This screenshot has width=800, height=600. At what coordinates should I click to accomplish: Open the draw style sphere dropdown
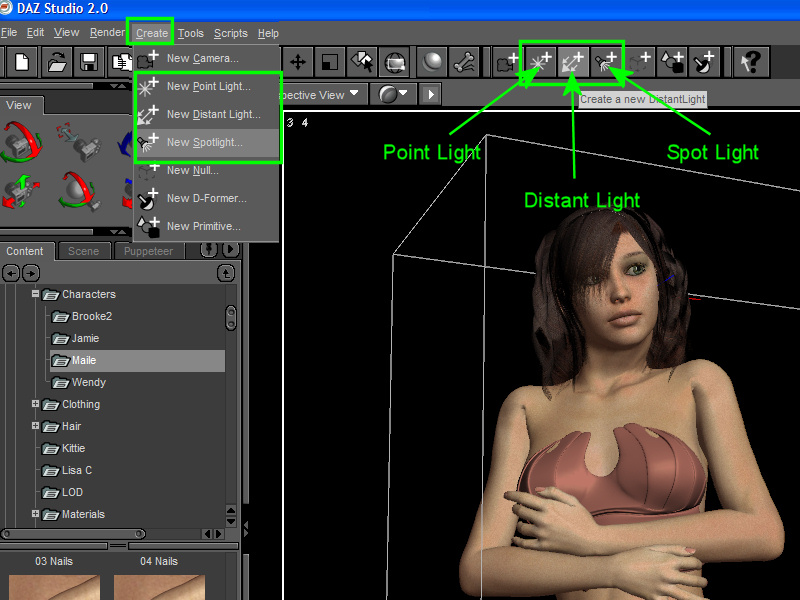(x=393, y=94)
